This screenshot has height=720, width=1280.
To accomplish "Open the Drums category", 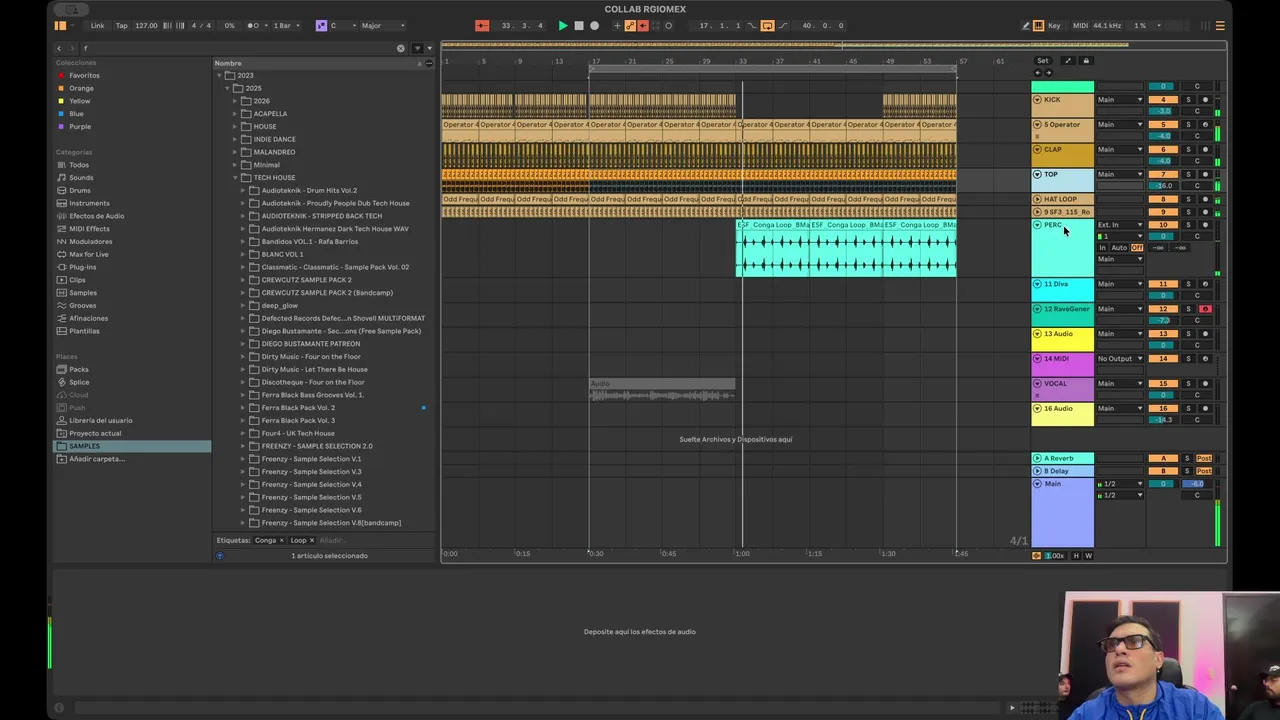I will click(x=80, y=190).
